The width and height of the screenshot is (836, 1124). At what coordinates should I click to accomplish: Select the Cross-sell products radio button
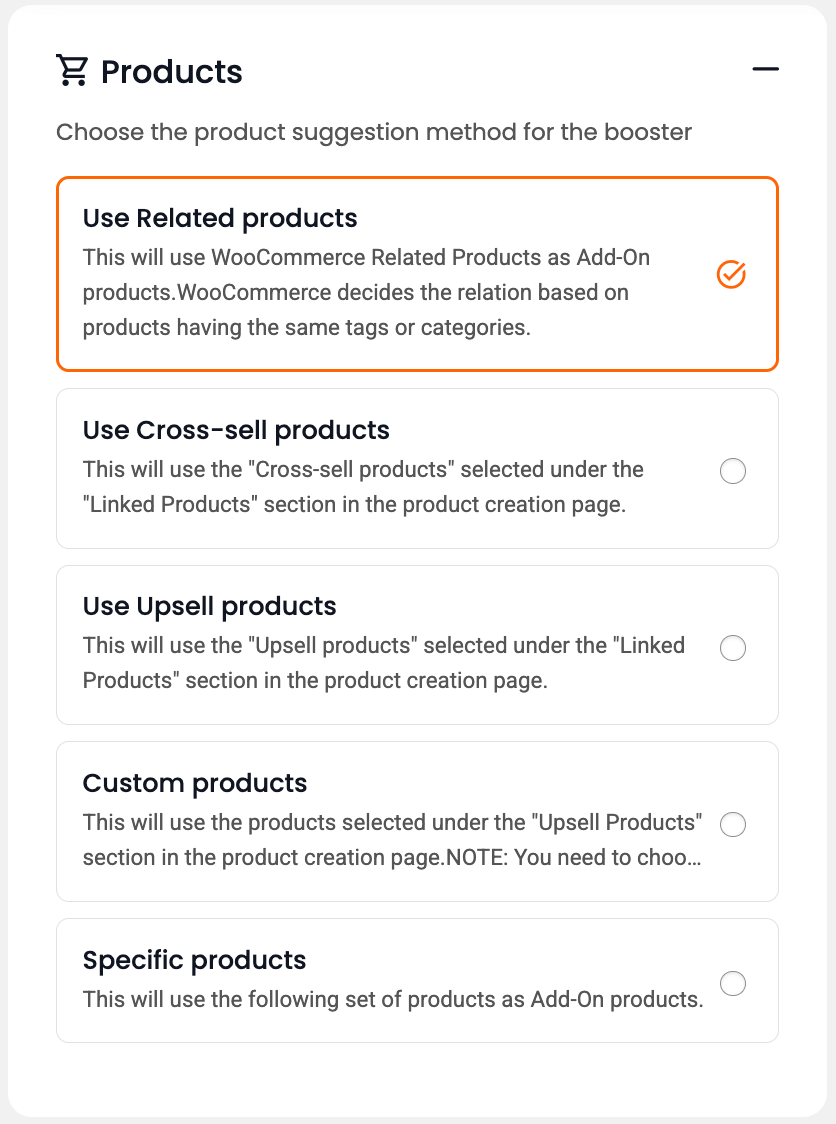click(x=733, y=470)
